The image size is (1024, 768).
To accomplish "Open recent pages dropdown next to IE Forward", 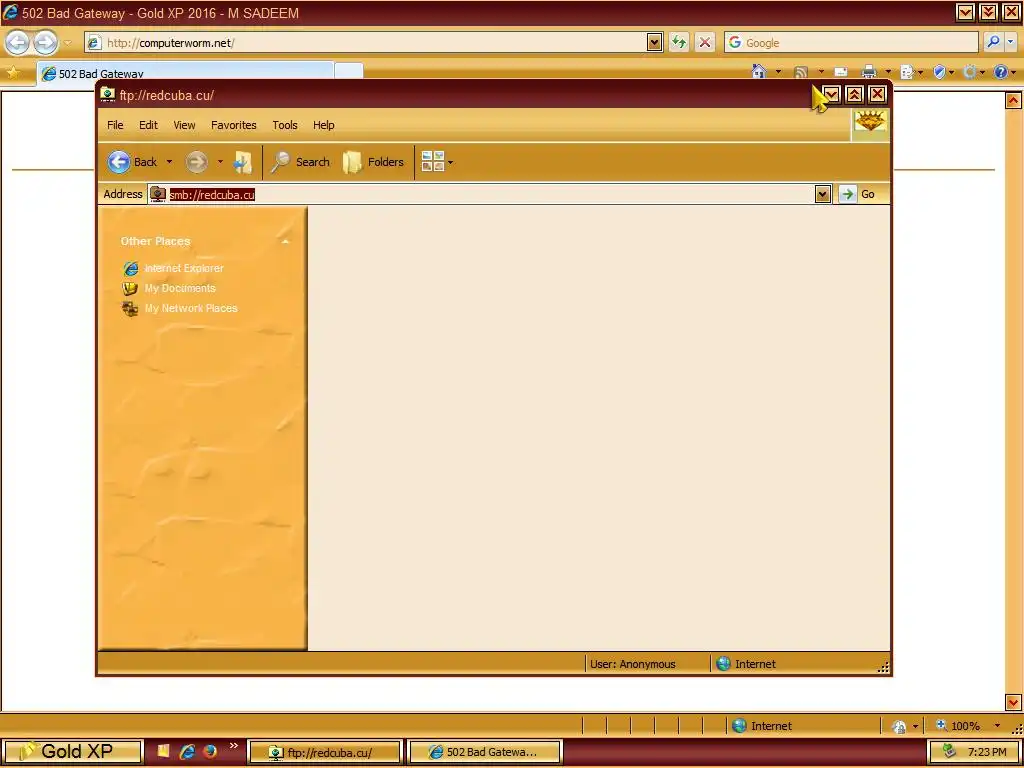I will coord(68,44).
